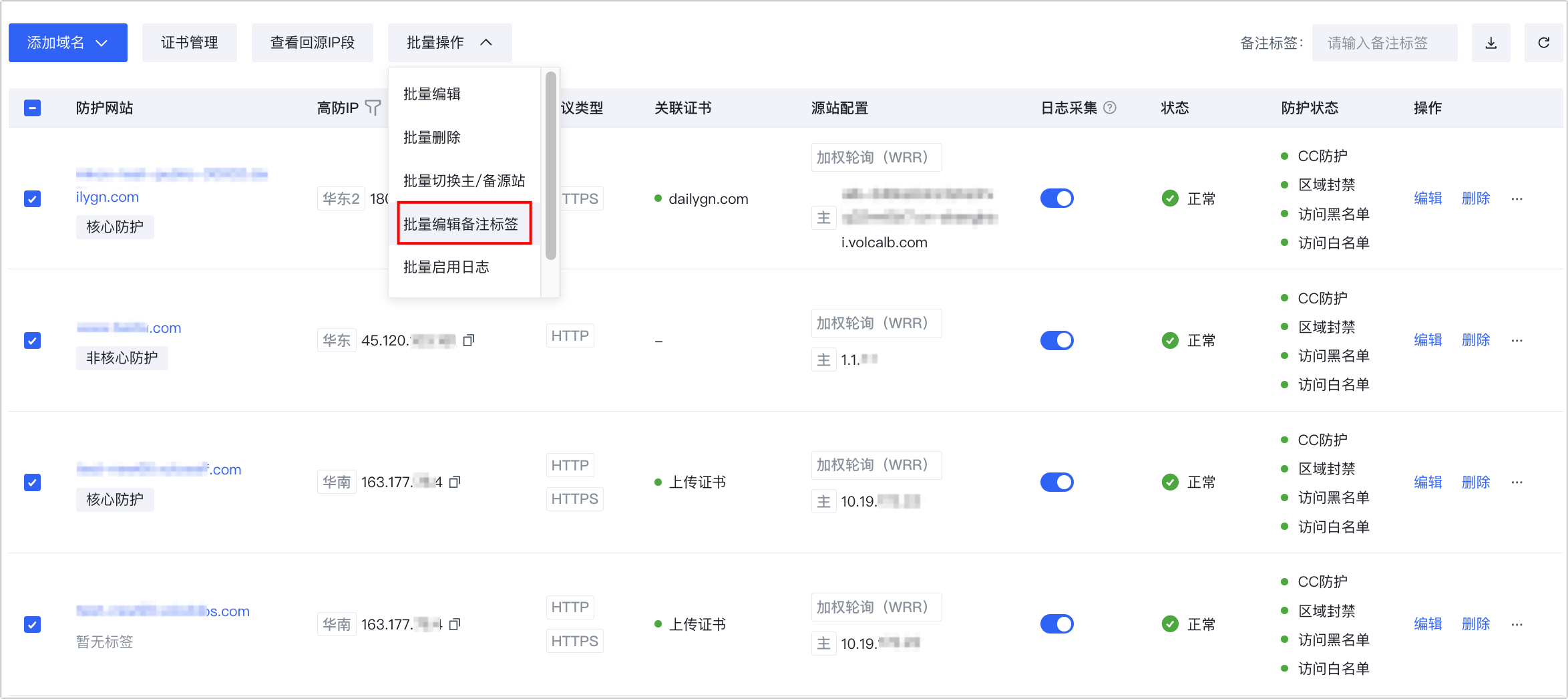This screenshot has height=699, width=1568.
Task: Click the refresh list icon
Action: (1543, 43)
